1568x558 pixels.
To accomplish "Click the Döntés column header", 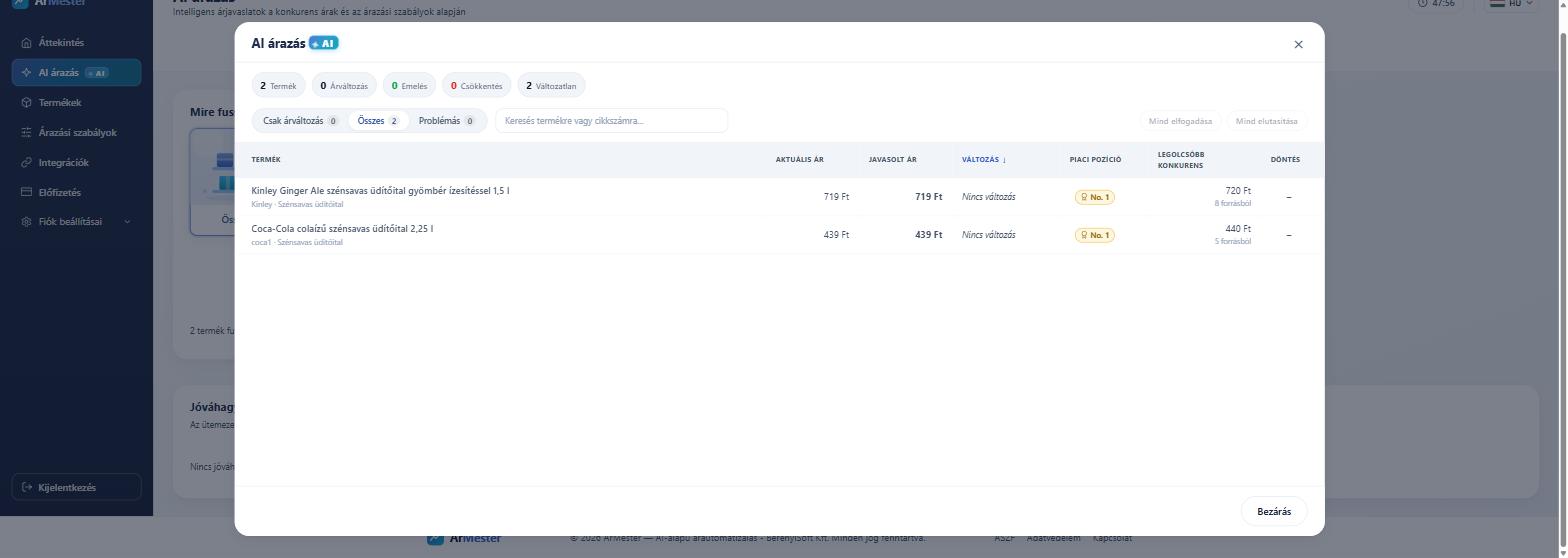I will coord(1285,160).
